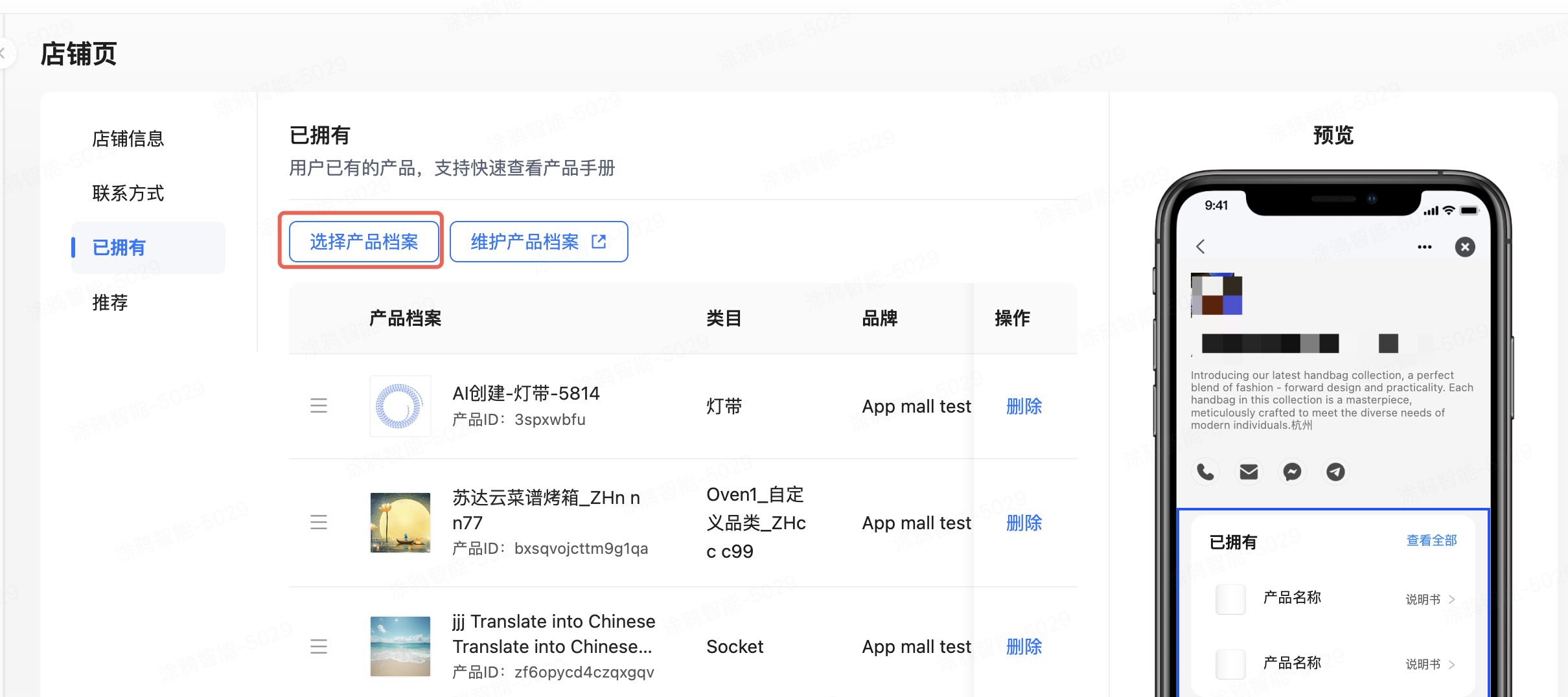This screenshot has width=1568, height=697.
Task: Click product ID text 3spxwbfu
Action: click(x=550, y=420)
